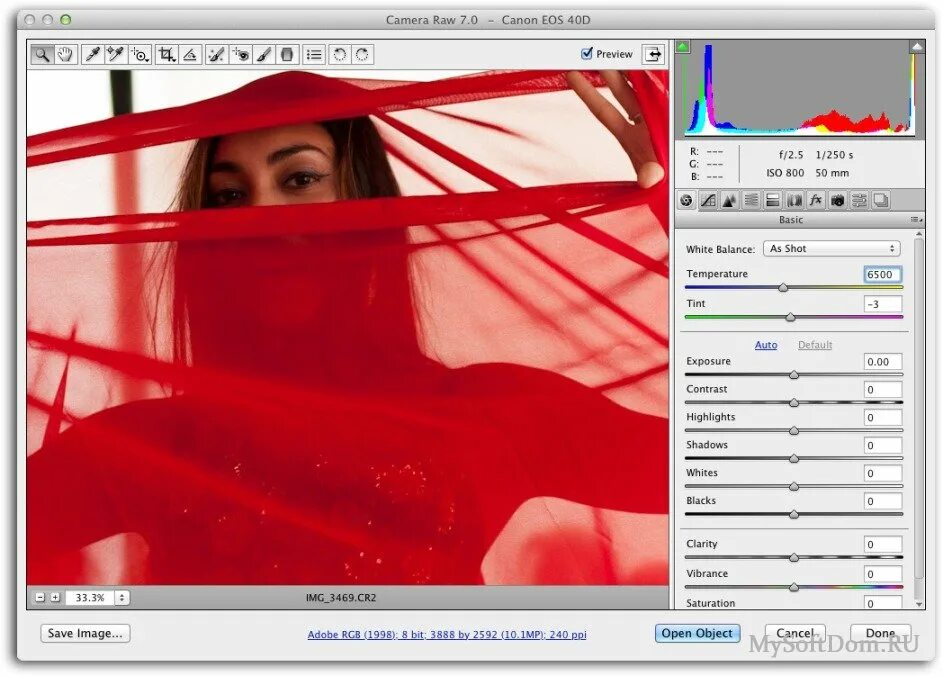Select the Zoom tool

click(41, 55)
